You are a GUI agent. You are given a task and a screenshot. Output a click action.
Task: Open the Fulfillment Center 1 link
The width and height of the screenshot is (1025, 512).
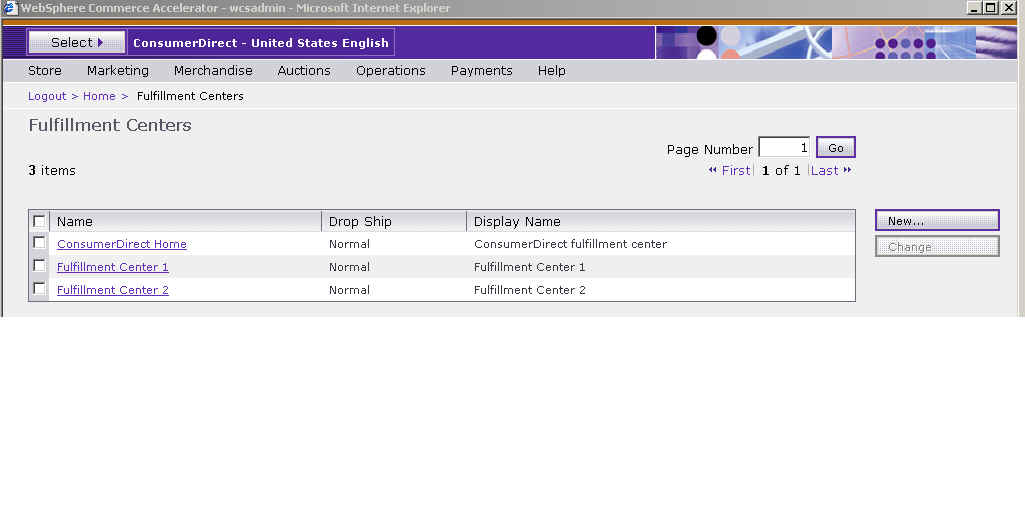(x=112, y=267)
